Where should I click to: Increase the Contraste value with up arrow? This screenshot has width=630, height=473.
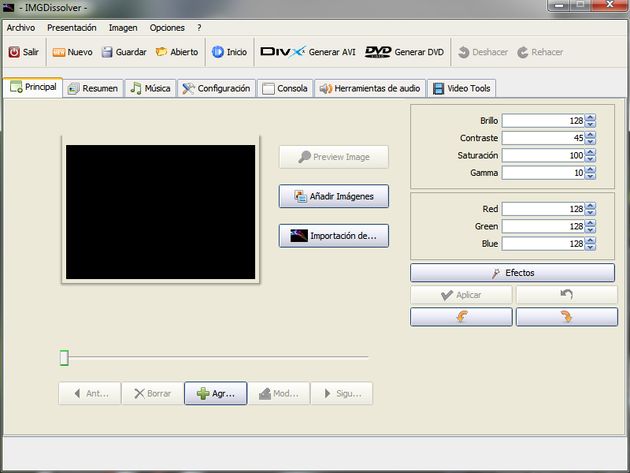coord(590,135)
